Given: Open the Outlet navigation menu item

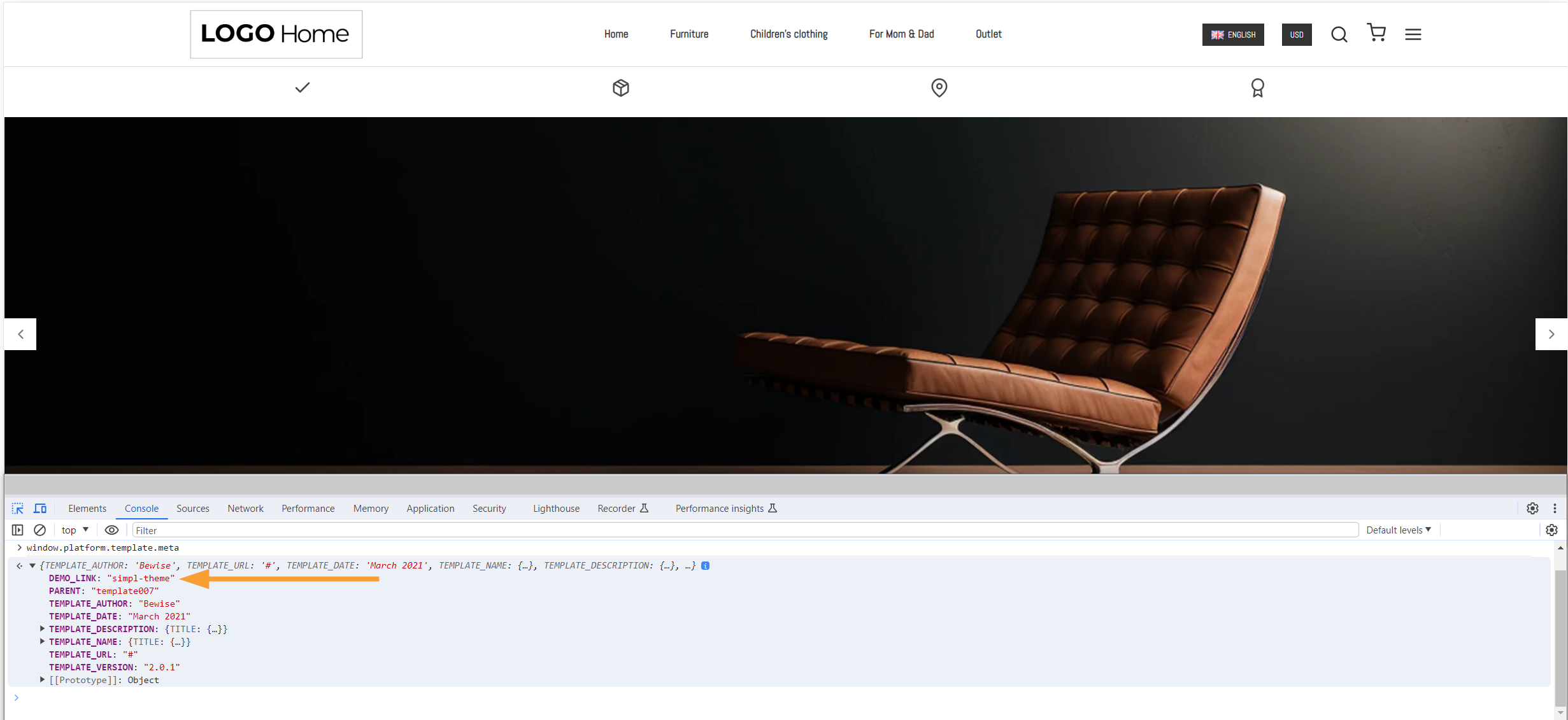Looking at the screenshot, I should [989, 33].
